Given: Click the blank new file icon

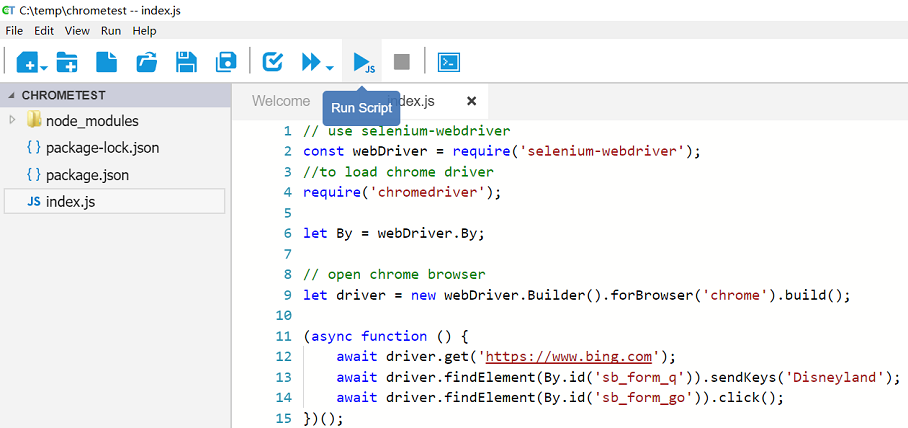Looking at the screenshot, I should tap(106, 62).
